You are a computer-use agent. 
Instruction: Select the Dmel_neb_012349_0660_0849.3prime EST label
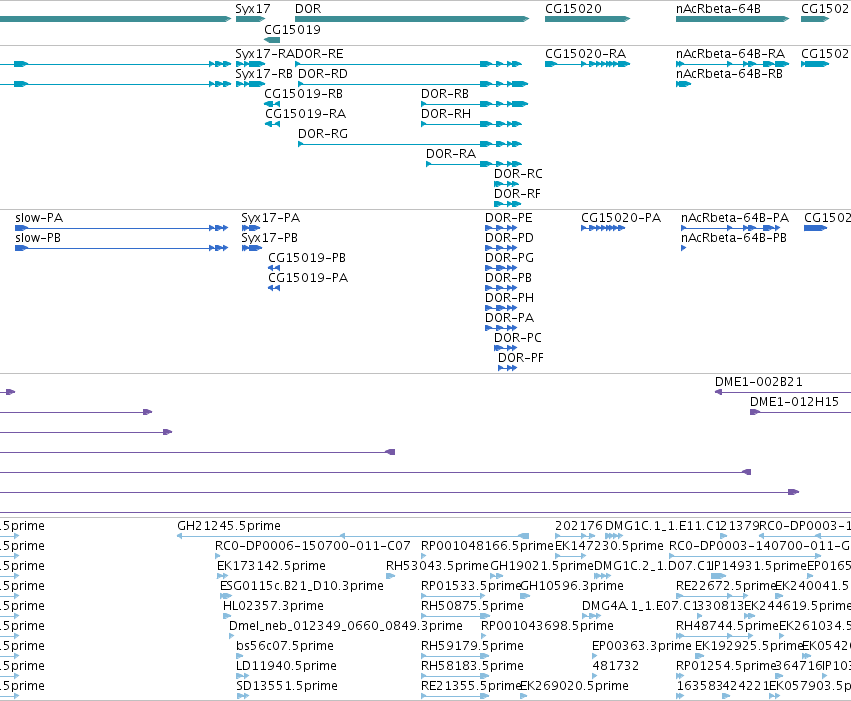(x=346, y=626)
